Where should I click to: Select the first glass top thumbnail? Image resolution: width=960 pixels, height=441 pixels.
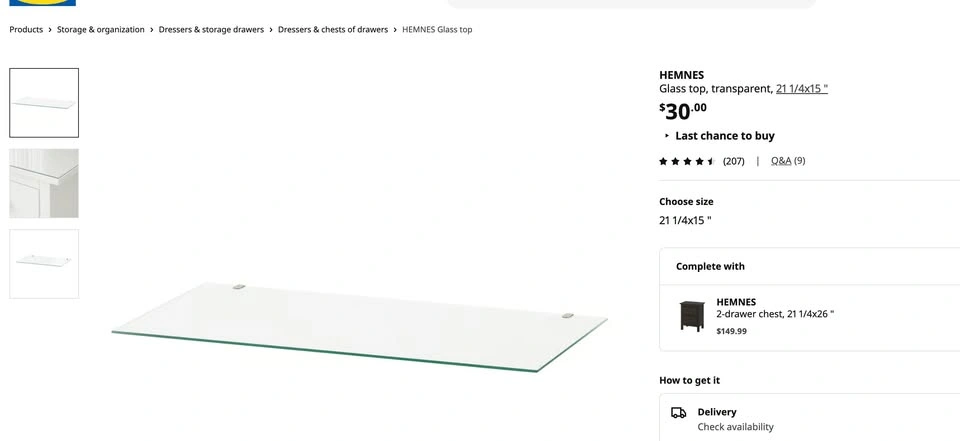click(44, 103)
